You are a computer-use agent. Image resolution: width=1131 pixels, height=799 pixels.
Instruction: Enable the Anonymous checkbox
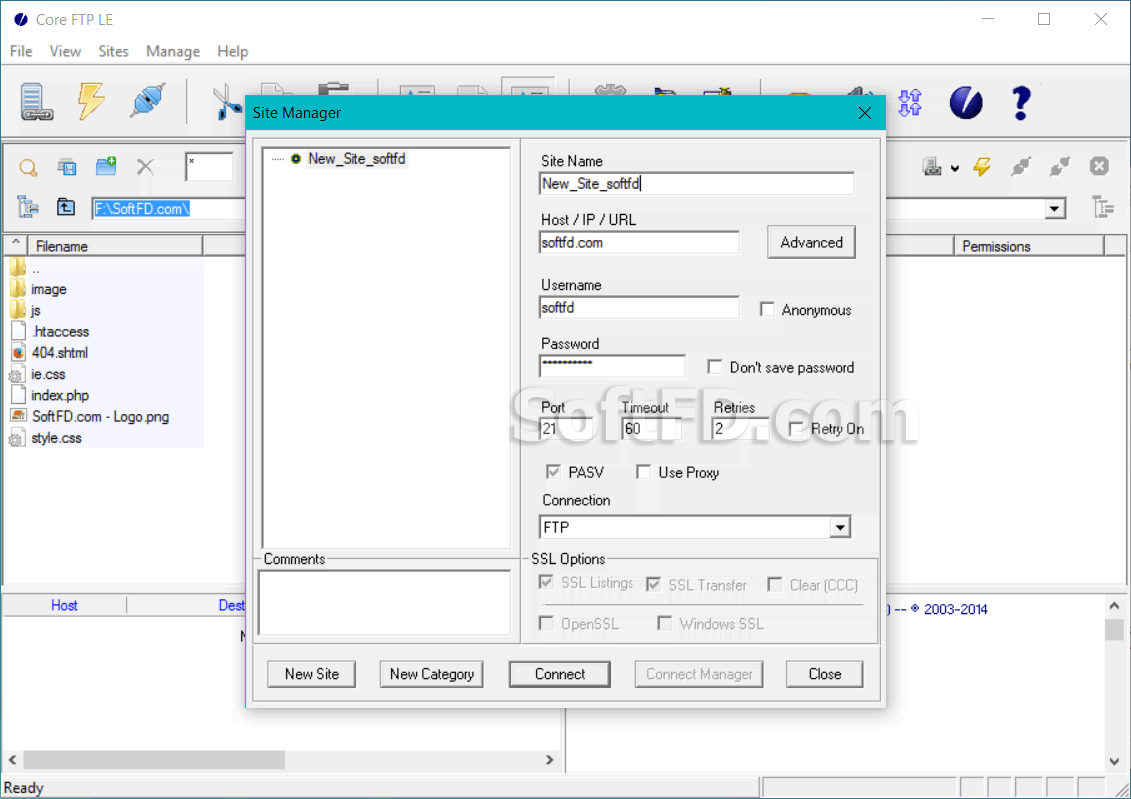coord(767,309)
